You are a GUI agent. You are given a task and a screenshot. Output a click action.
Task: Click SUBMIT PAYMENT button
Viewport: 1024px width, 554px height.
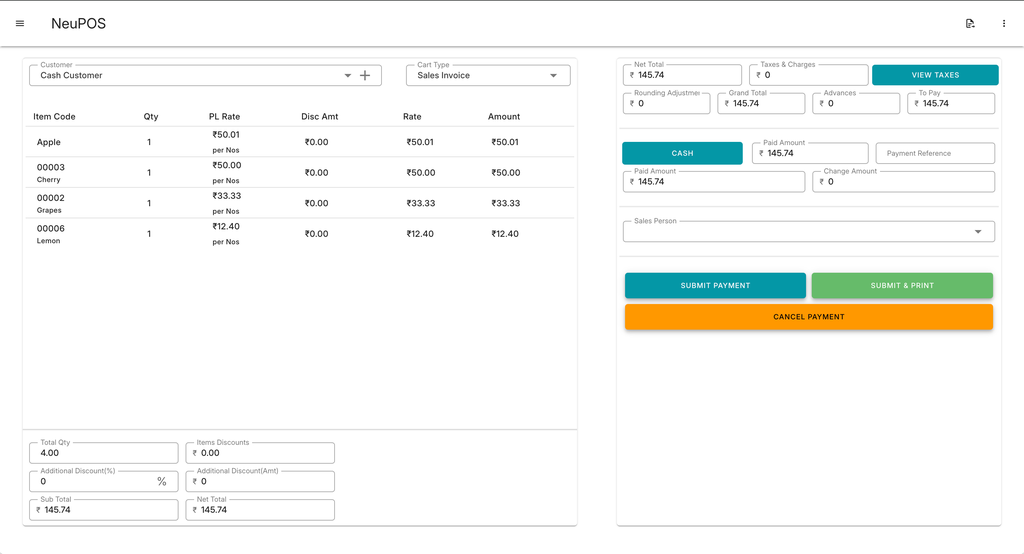715,285
